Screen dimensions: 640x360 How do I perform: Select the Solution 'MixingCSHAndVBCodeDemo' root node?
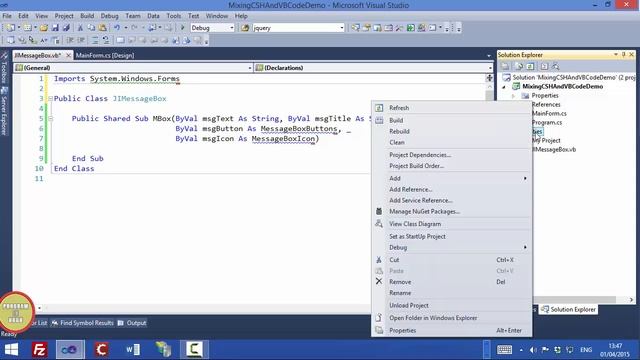pyautogui.click(x=569, y=78)
